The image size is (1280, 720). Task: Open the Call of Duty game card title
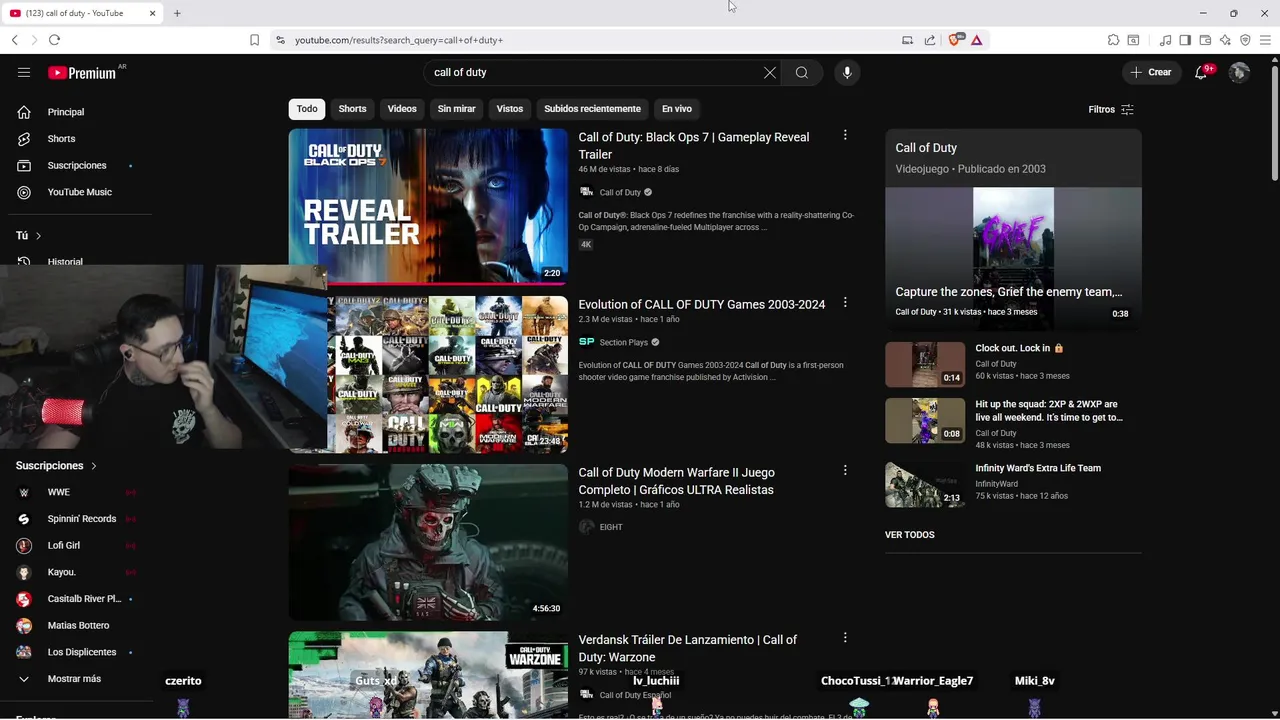[x=926, y=148]
